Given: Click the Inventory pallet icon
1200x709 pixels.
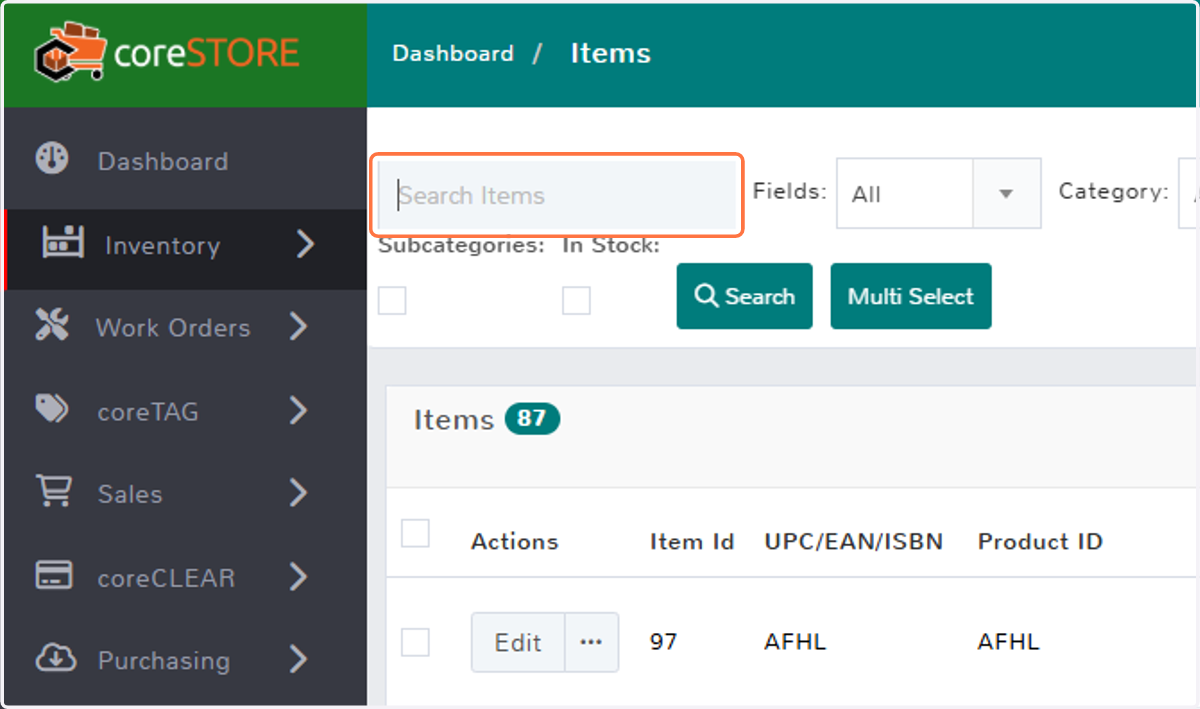Looking at the screenshot, I should [63, 244].
